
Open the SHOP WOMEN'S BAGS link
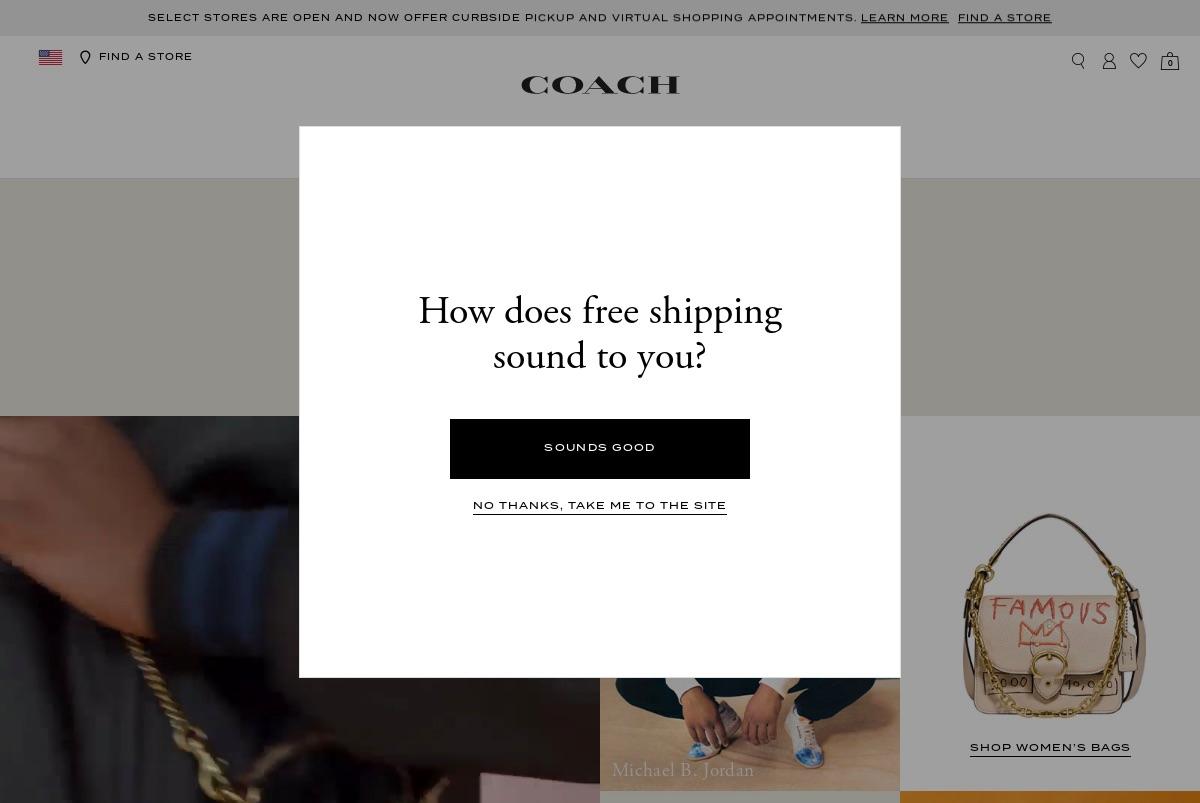[1050, 748]
